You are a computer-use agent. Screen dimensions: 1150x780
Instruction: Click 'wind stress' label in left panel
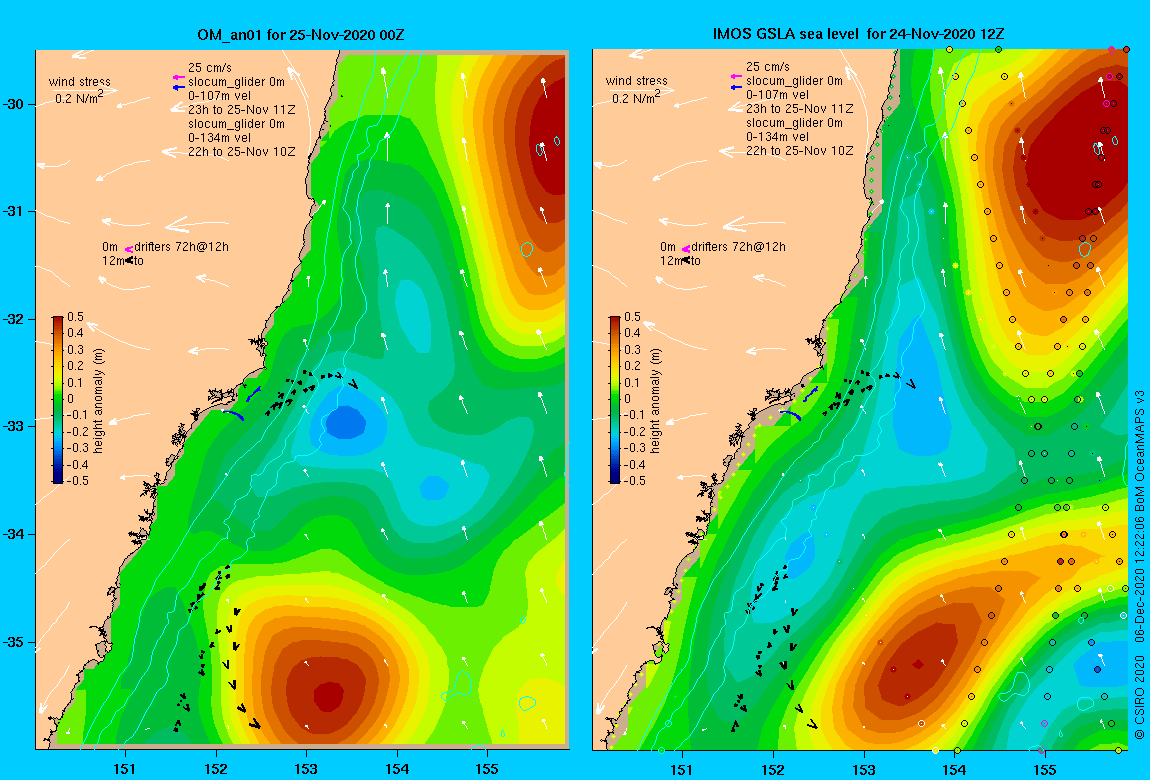point(80,81)
